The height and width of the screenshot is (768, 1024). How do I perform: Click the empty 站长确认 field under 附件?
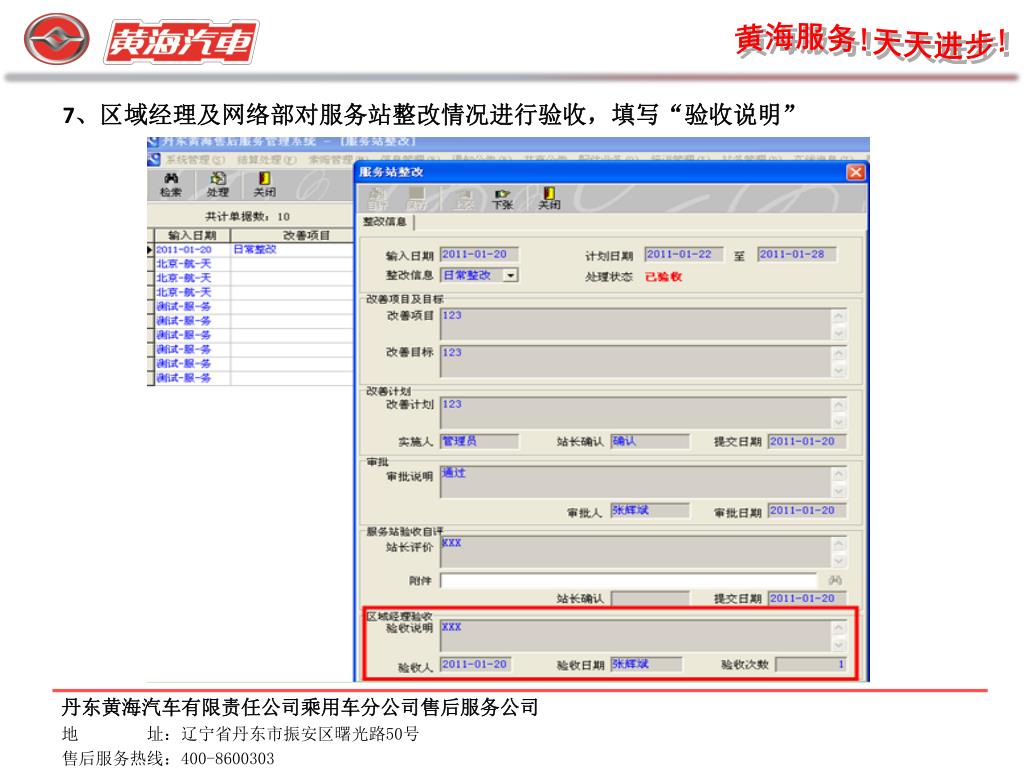[650, 598]
